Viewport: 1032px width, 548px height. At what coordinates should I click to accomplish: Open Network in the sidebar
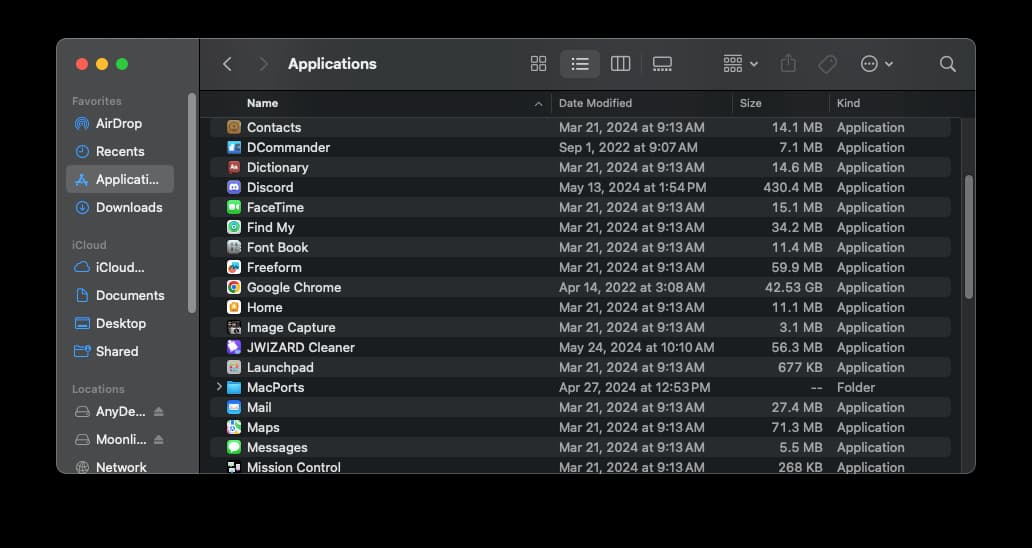119,467
